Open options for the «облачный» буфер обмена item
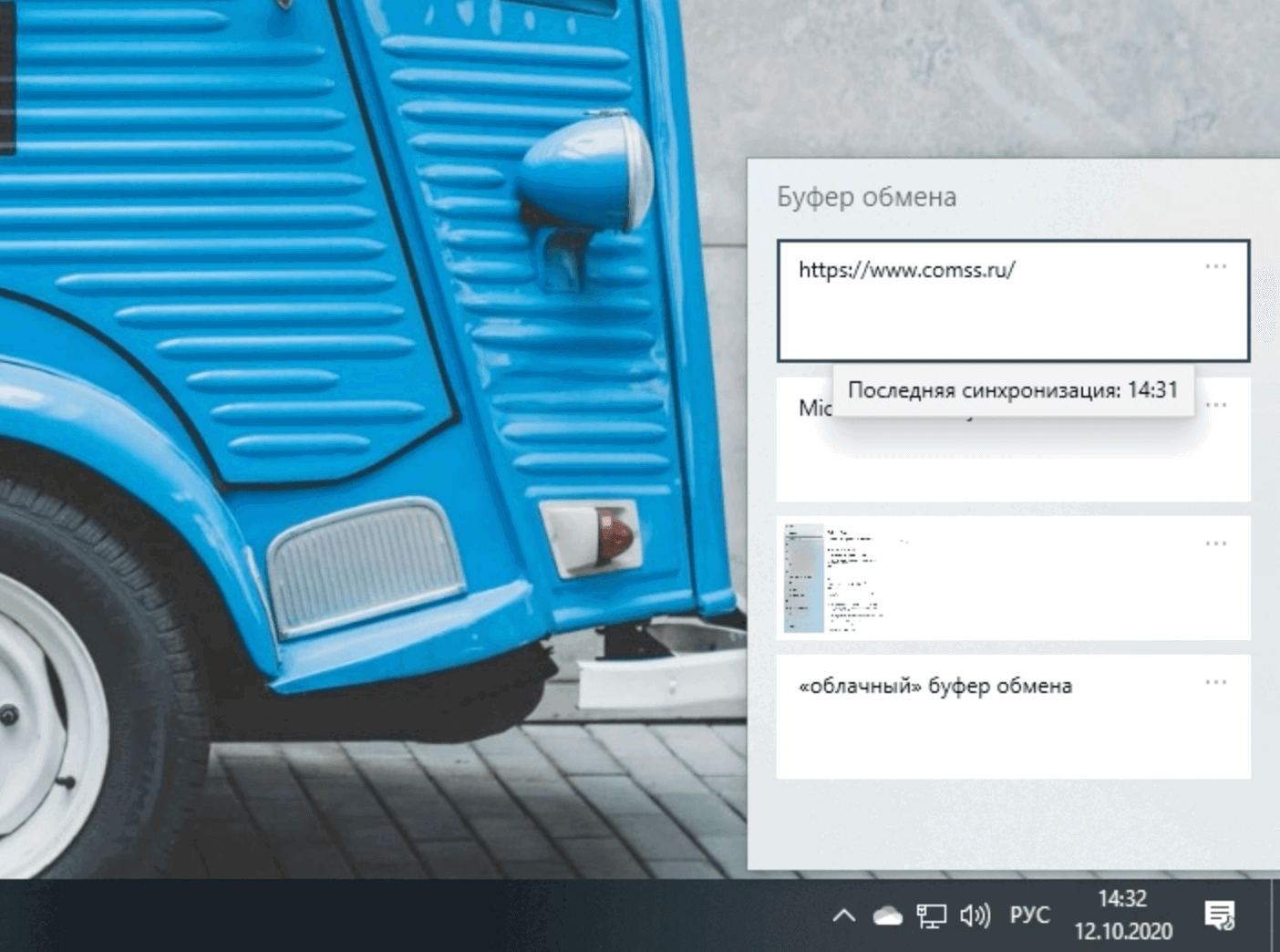The height and width of the screenshot is (952, 1280). [1215, 682]
